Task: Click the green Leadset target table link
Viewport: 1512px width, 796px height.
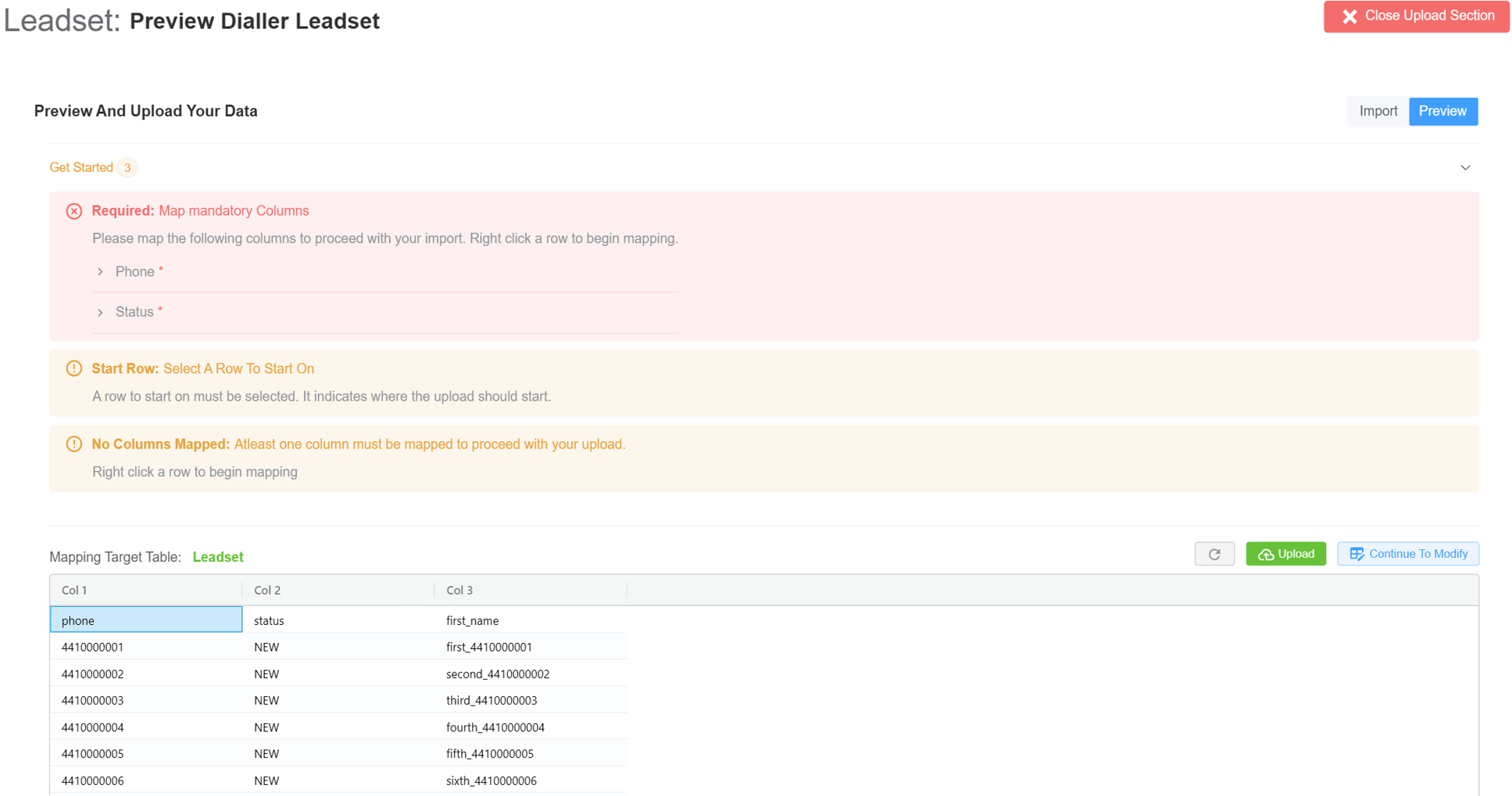Action: point(218,557)
